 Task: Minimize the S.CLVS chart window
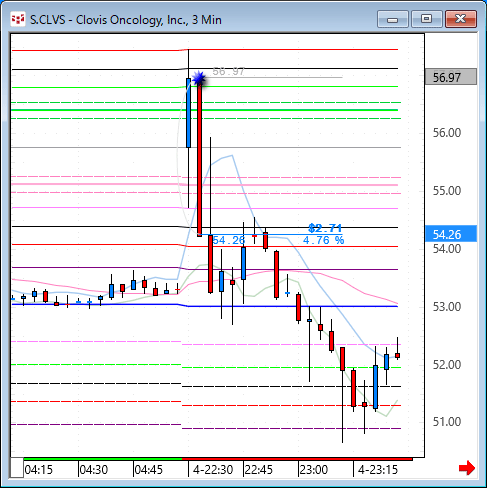[393, 19]
